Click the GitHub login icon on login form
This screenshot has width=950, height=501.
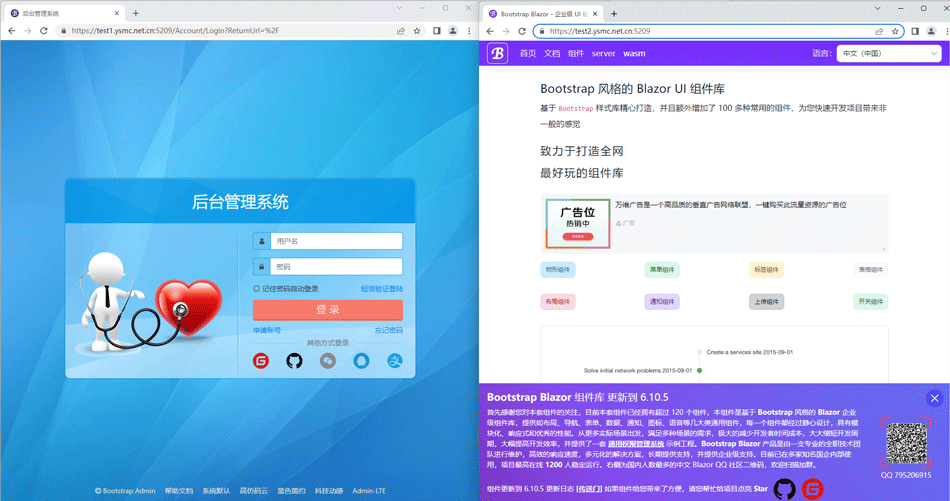click(x=294, y=361)
